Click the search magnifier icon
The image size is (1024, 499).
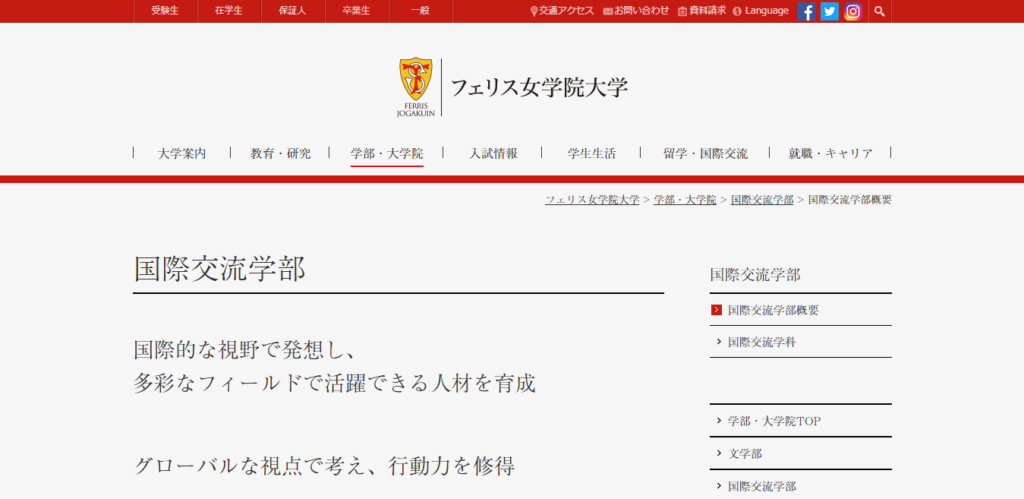(879, 11)
